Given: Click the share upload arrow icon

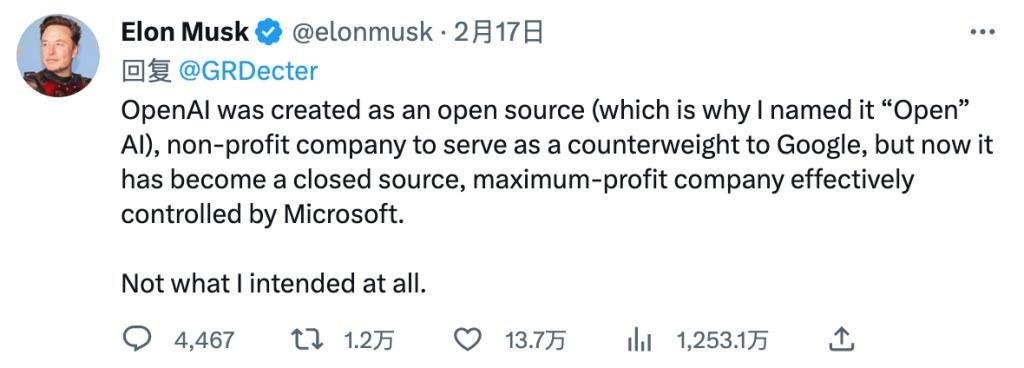Looking at the screenshot, I should pyautogui.click(x=842, y=339).
